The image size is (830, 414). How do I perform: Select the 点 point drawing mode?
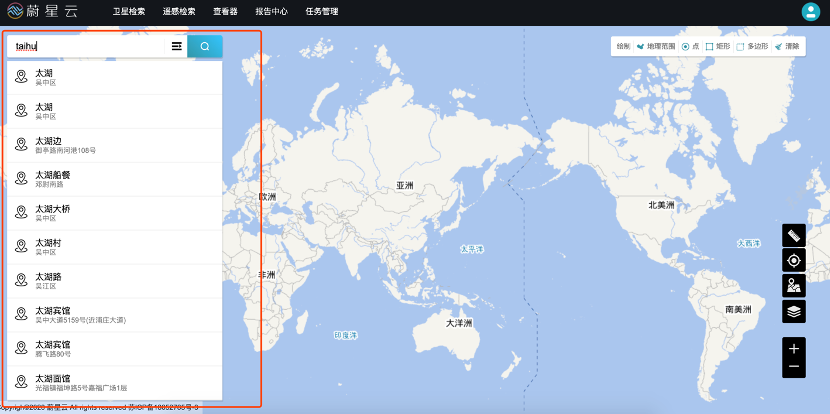[690, 46]
